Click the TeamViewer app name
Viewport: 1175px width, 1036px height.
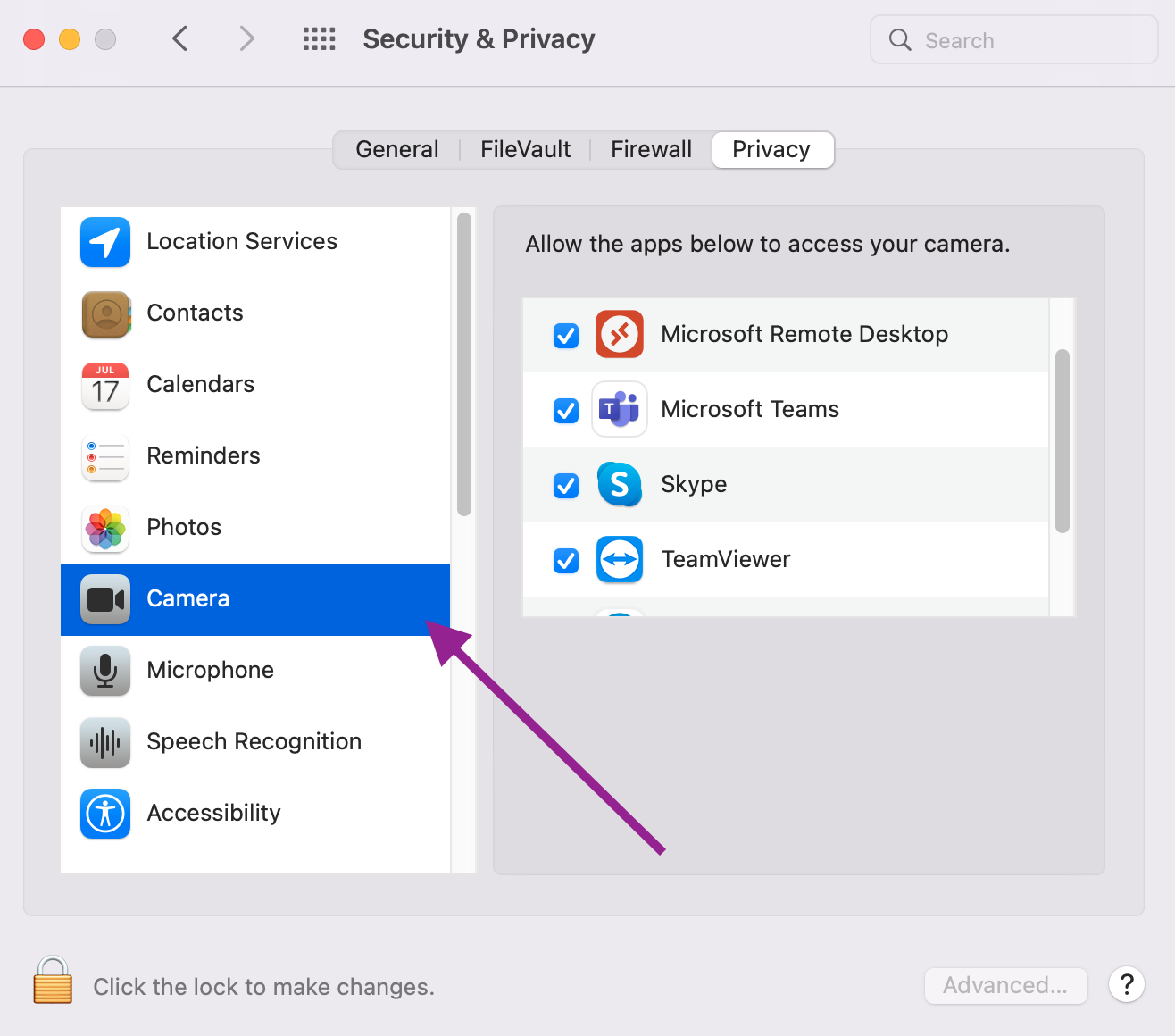click(x=726, y=559)
